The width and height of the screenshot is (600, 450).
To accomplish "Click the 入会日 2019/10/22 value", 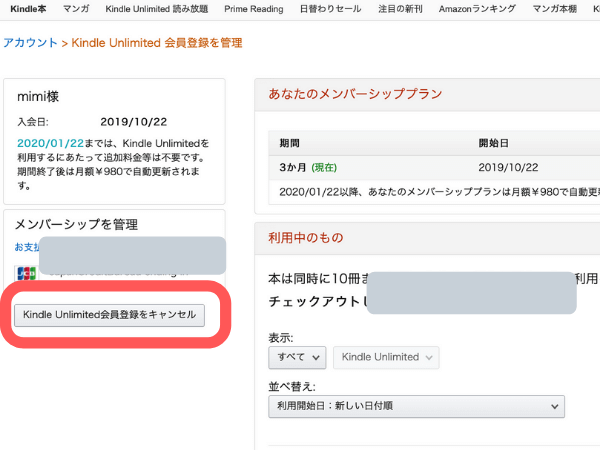I will click(x=134, y=122).
